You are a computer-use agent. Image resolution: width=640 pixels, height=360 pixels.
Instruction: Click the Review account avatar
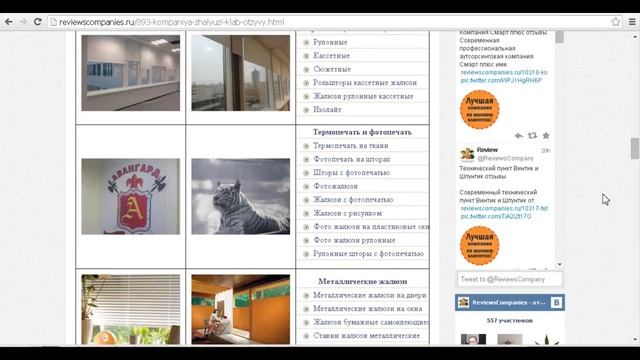click(467, 154)
